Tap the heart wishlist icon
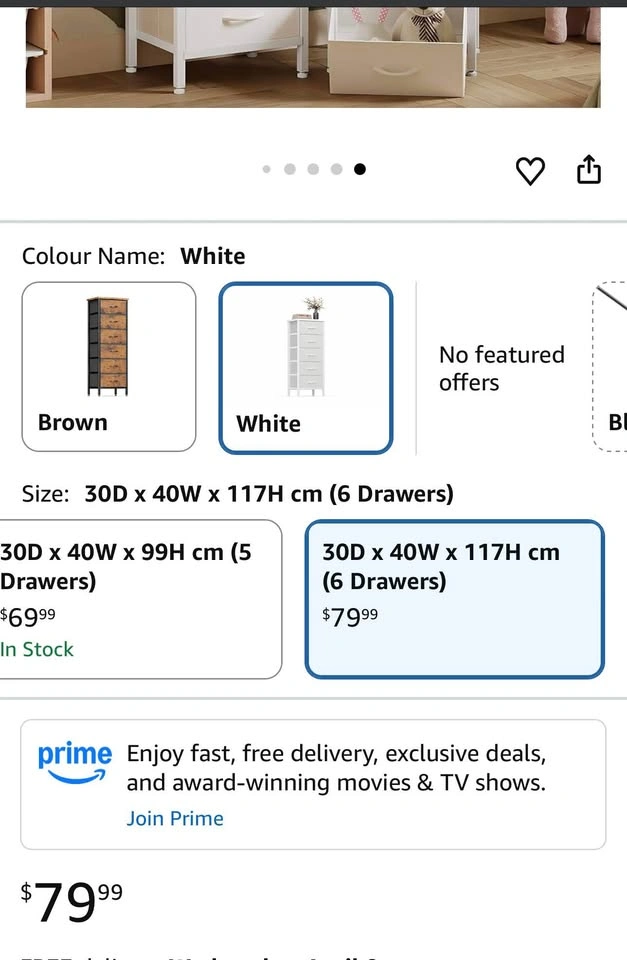The height and width of the screenshot is (960, 627). tap(530, 171)
